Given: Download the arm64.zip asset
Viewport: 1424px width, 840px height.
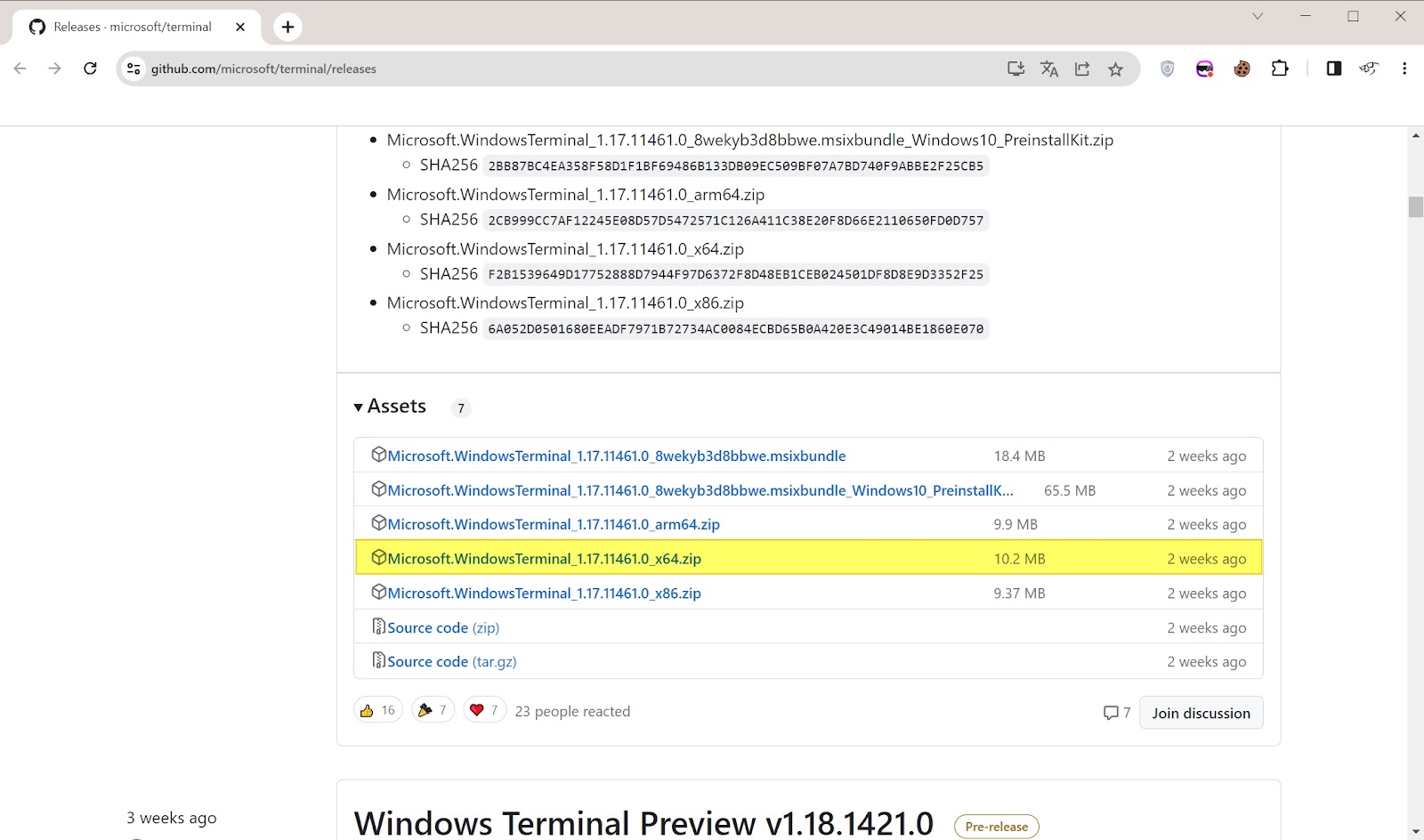Looking at the screenshot, I should click(x=554, y=524).
